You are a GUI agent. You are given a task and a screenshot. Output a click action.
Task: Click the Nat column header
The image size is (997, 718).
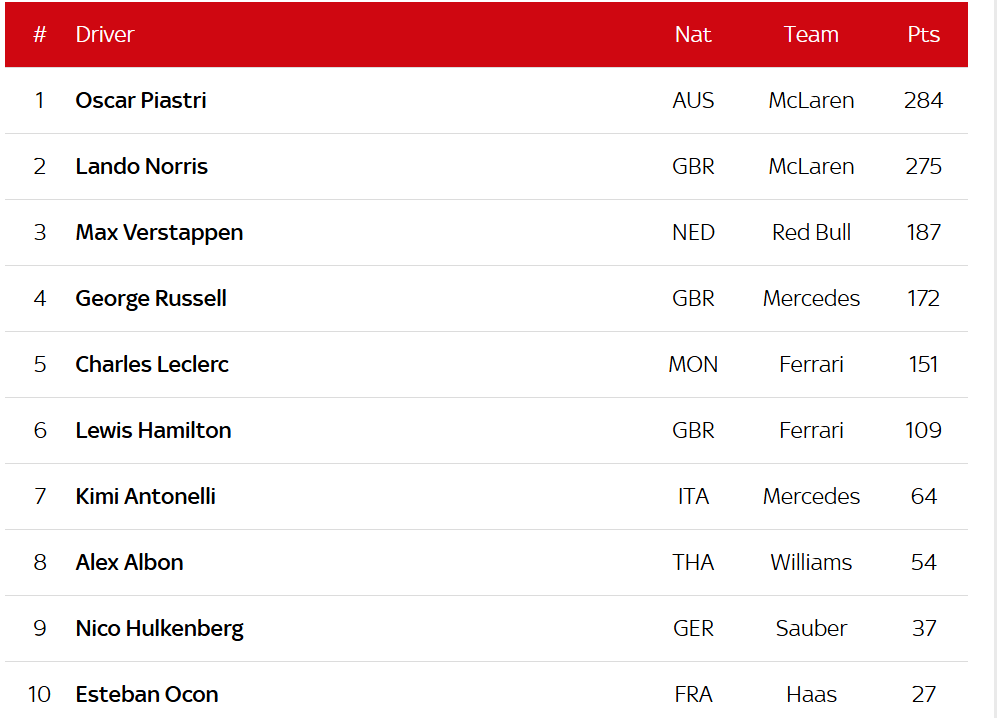693,34
